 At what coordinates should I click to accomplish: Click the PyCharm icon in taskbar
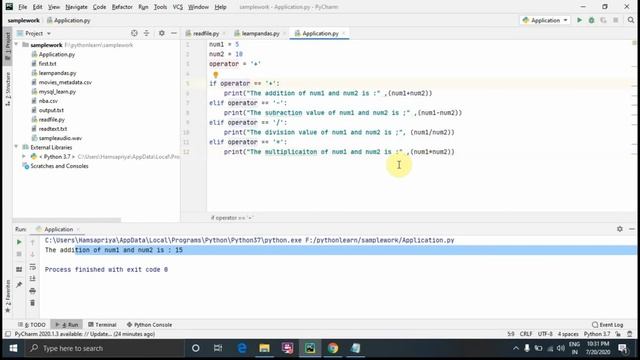click(310, 348)
